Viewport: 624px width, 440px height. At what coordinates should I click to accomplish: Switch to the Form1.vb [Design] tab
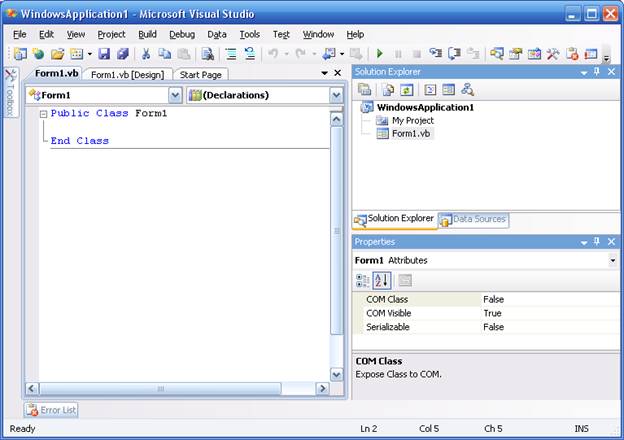click(x=127, y=75)
